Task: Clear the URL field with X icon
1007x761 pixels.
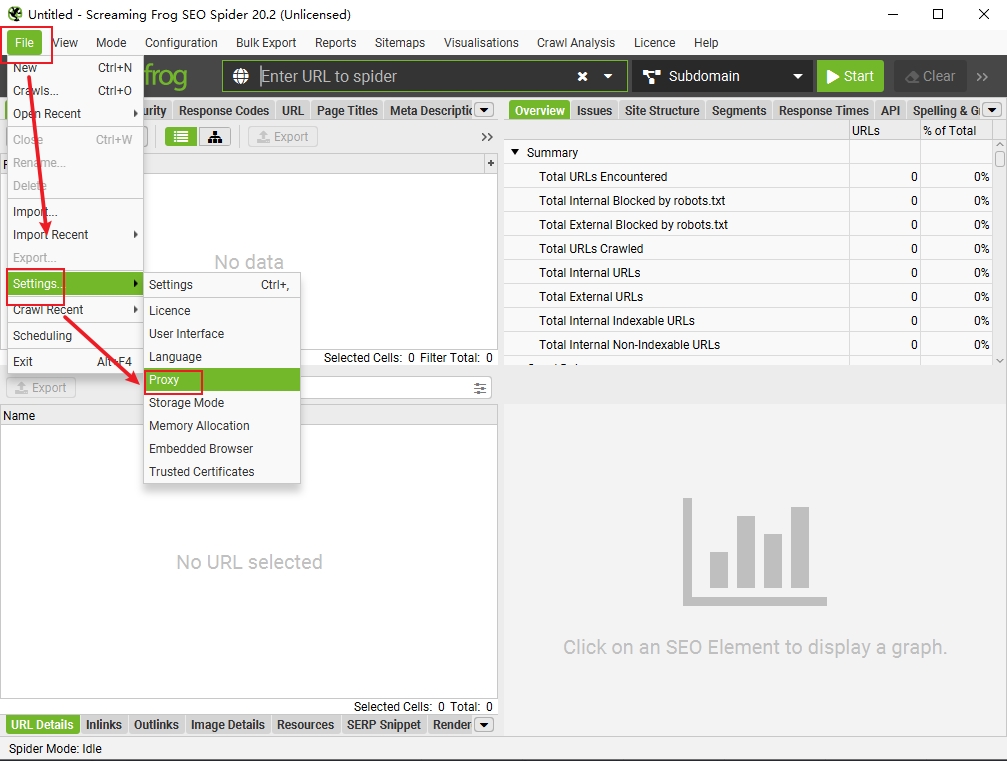Action: [x=582, y=76]
